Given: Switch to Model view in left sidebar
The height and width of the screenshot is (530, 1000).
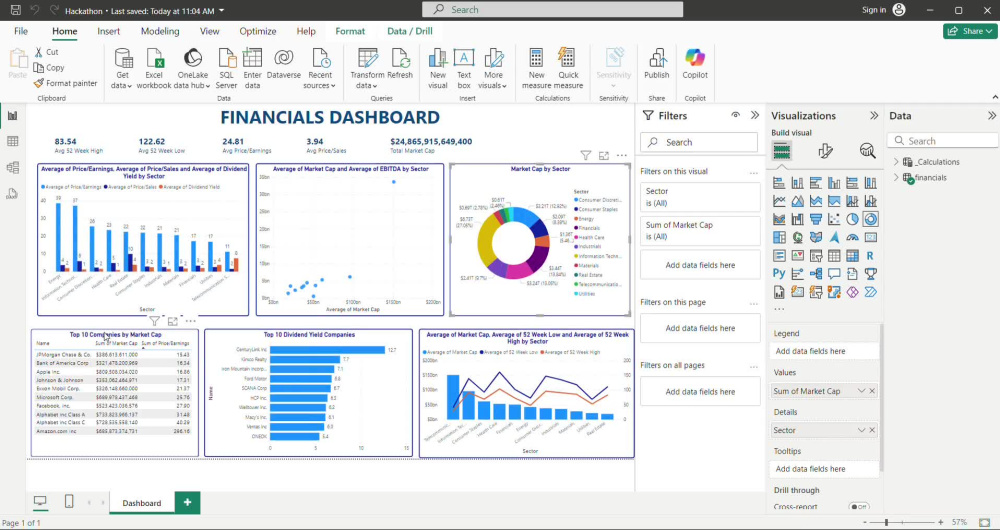Looking at the screenshot, I should click(12, 168).
